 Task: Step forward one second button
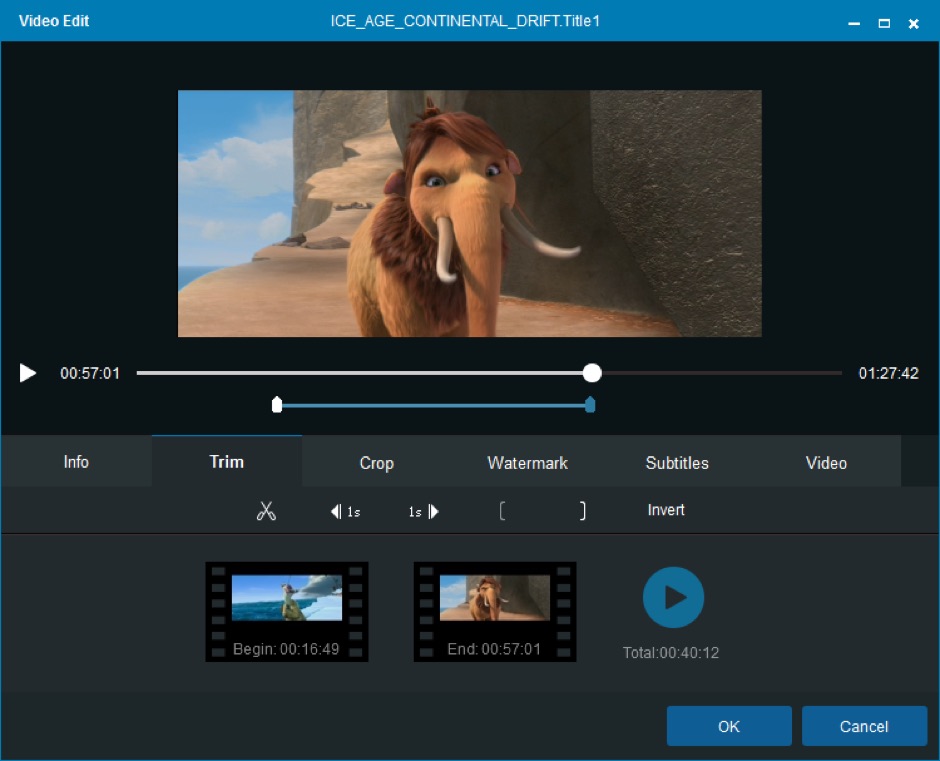pyautogui.click(x=424, y=512)
